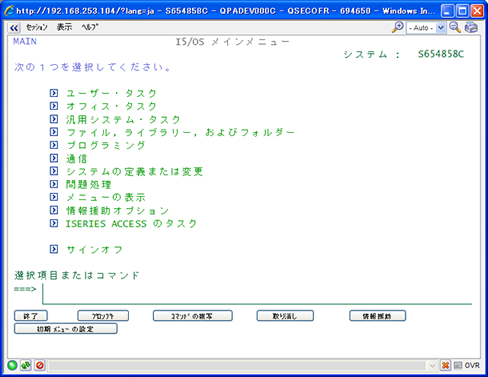Click the zoom-in magnifier icon

[x=398, y=27]
